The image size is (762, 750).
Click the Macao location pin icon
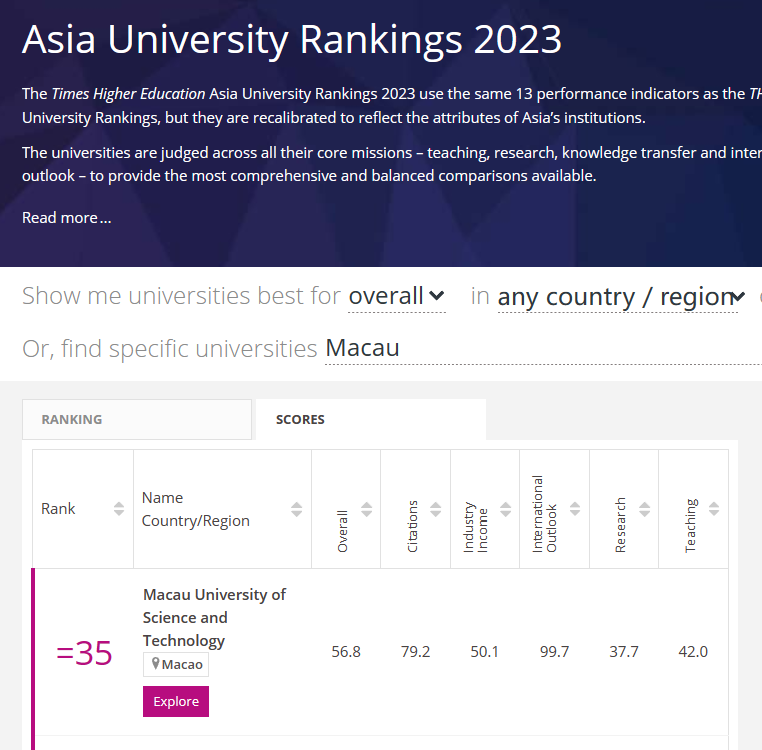tap(156, 663)
